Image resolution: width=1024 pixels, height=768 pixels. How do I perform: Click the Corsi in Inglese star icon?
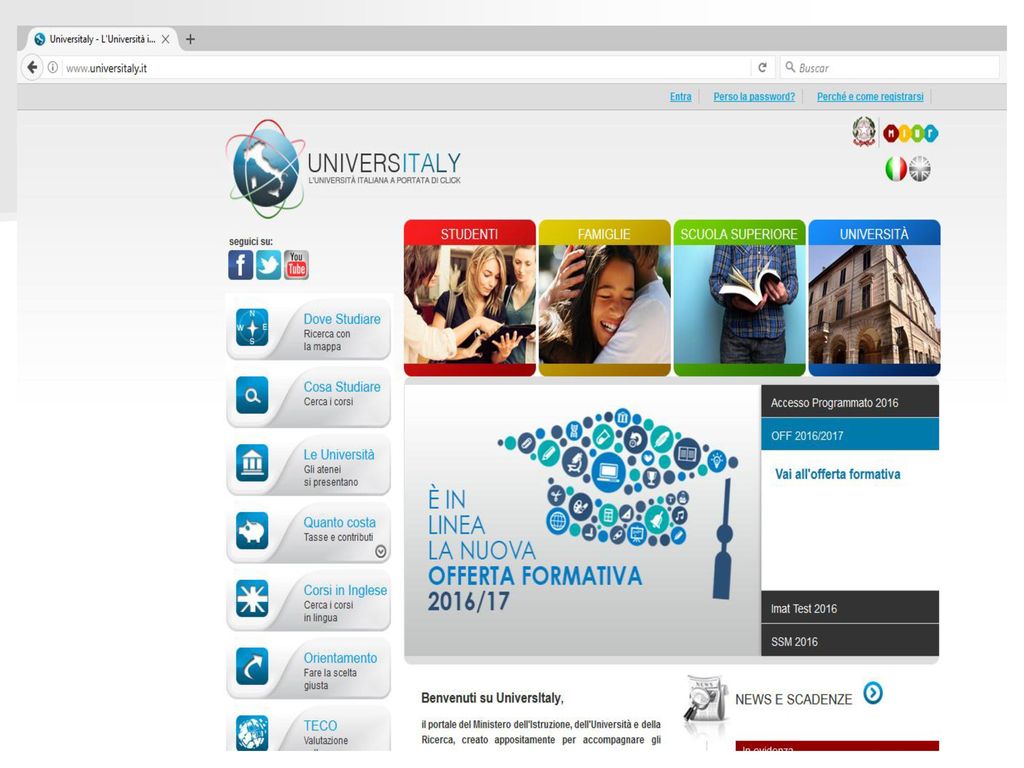tap(252, 598)
